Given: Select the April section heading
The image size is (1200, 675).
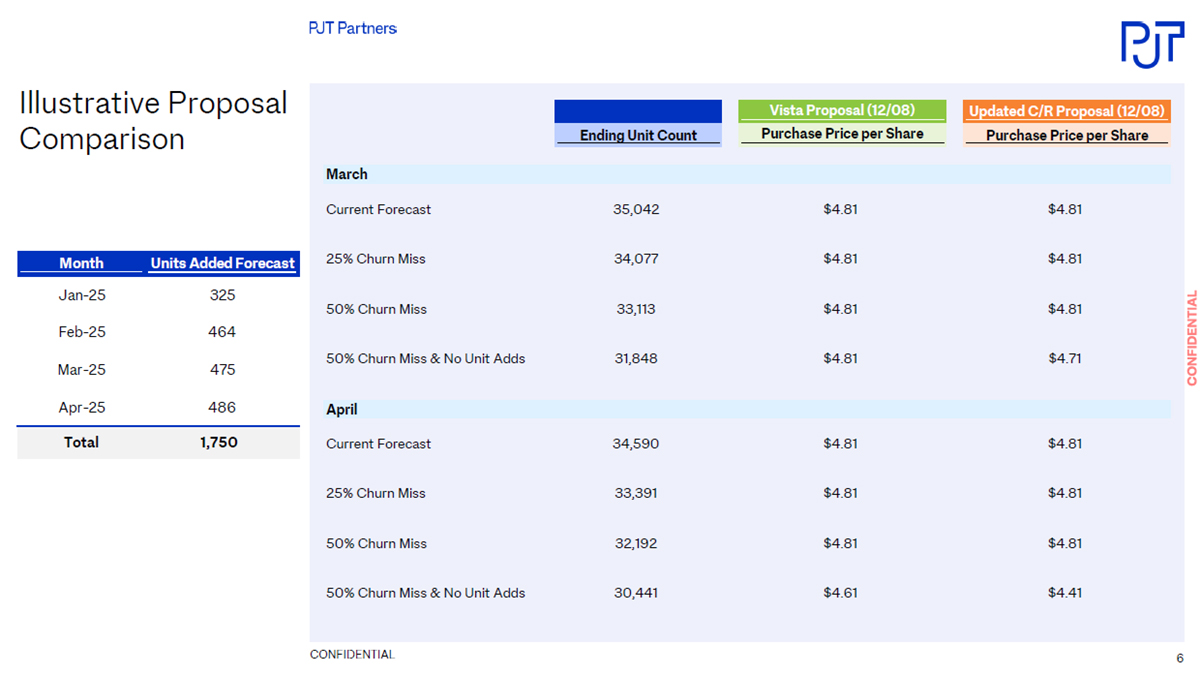Looking at the screenshot, I should point(342,409).
